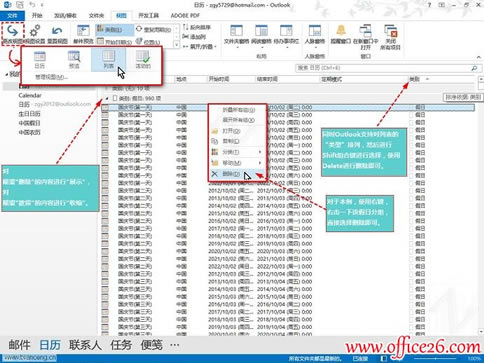Open the Expand/Collapse (展开/折叠) dropdown
The height and width of the screenshot is (363, 484).
coord(200,47)
